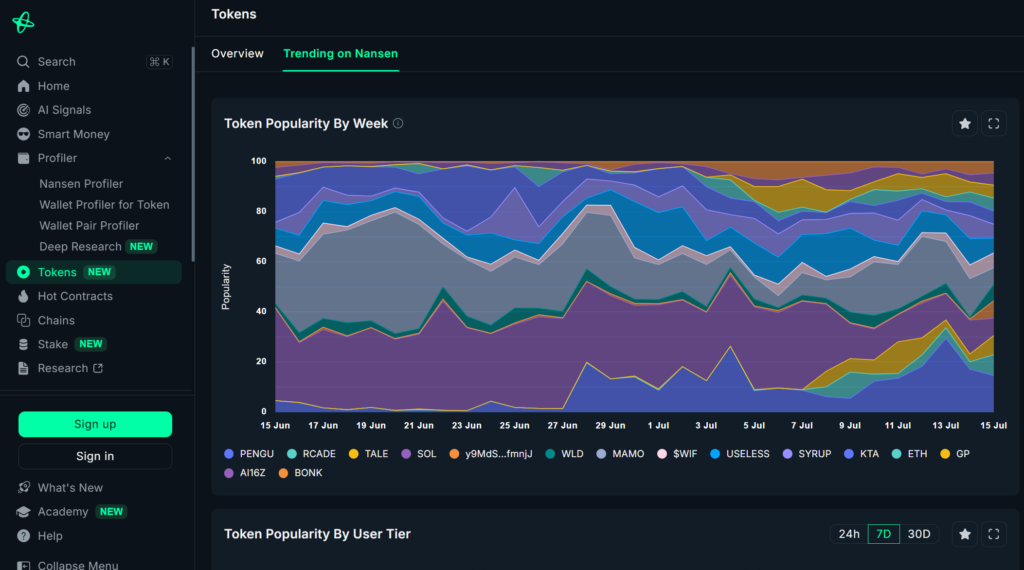Click the sidebar vertical scrollbar

(x=193, y=153)
